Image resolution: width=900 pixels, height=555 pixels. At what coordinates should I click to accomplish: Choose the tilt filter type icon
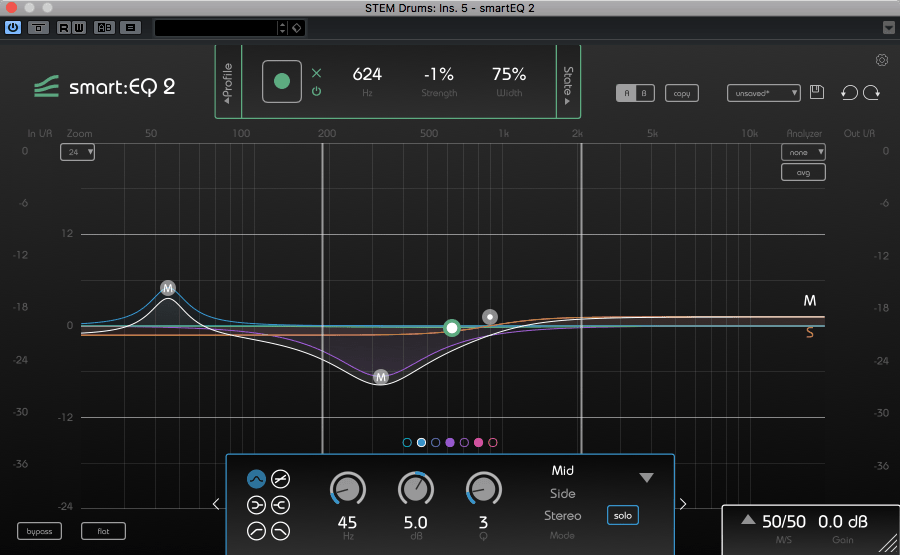pyautogui.click(x=280, y=479)
